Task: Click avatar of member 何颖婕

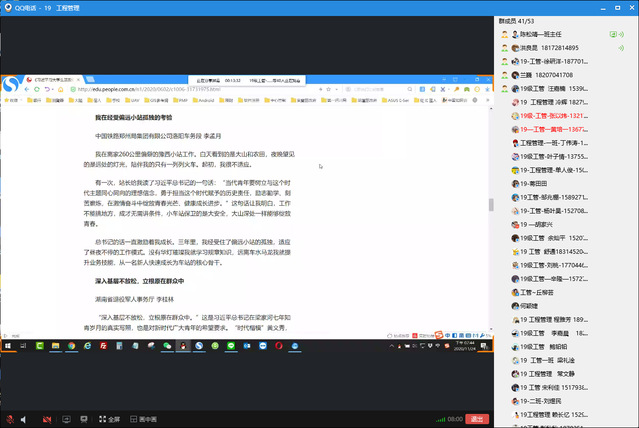Action: [x=505, y=305]
